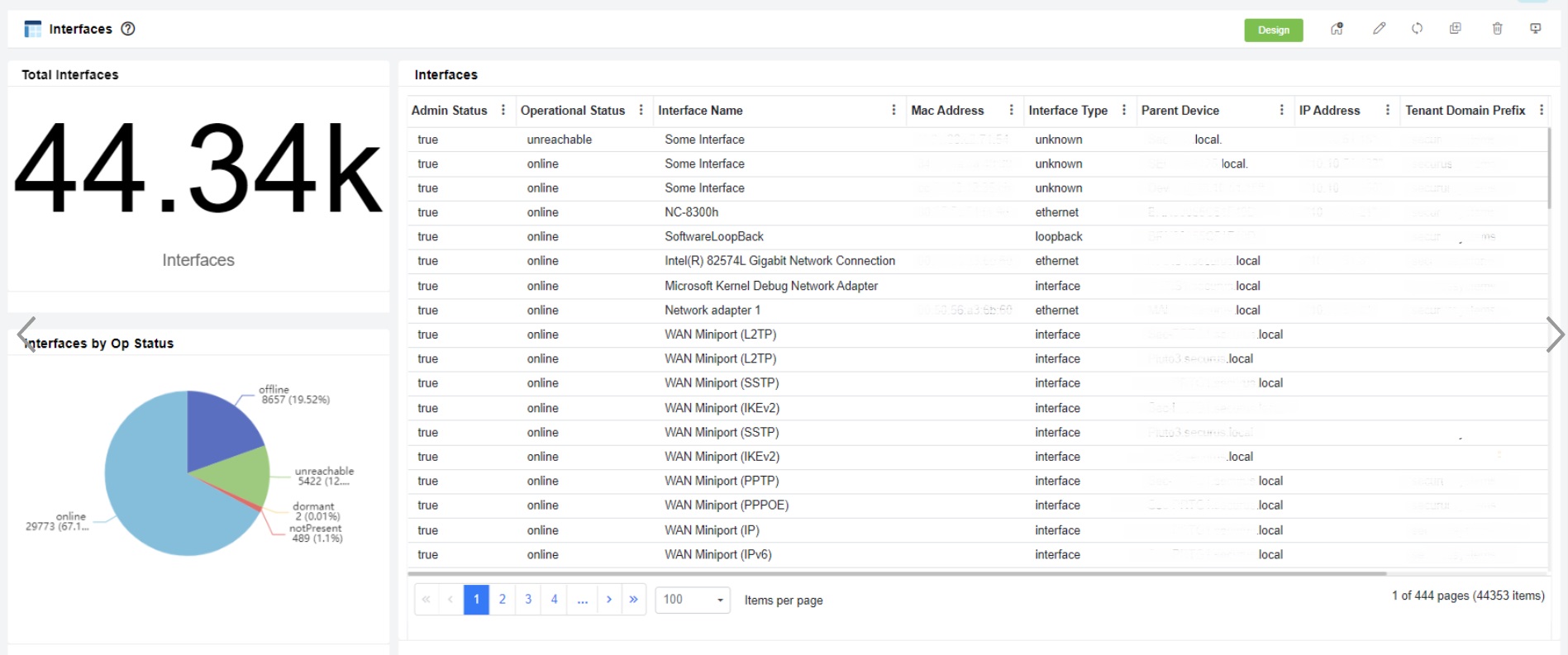Click the duplicate dashboard icon
The width and height of the screenshot is (1568, 655).
(1456, 29)
